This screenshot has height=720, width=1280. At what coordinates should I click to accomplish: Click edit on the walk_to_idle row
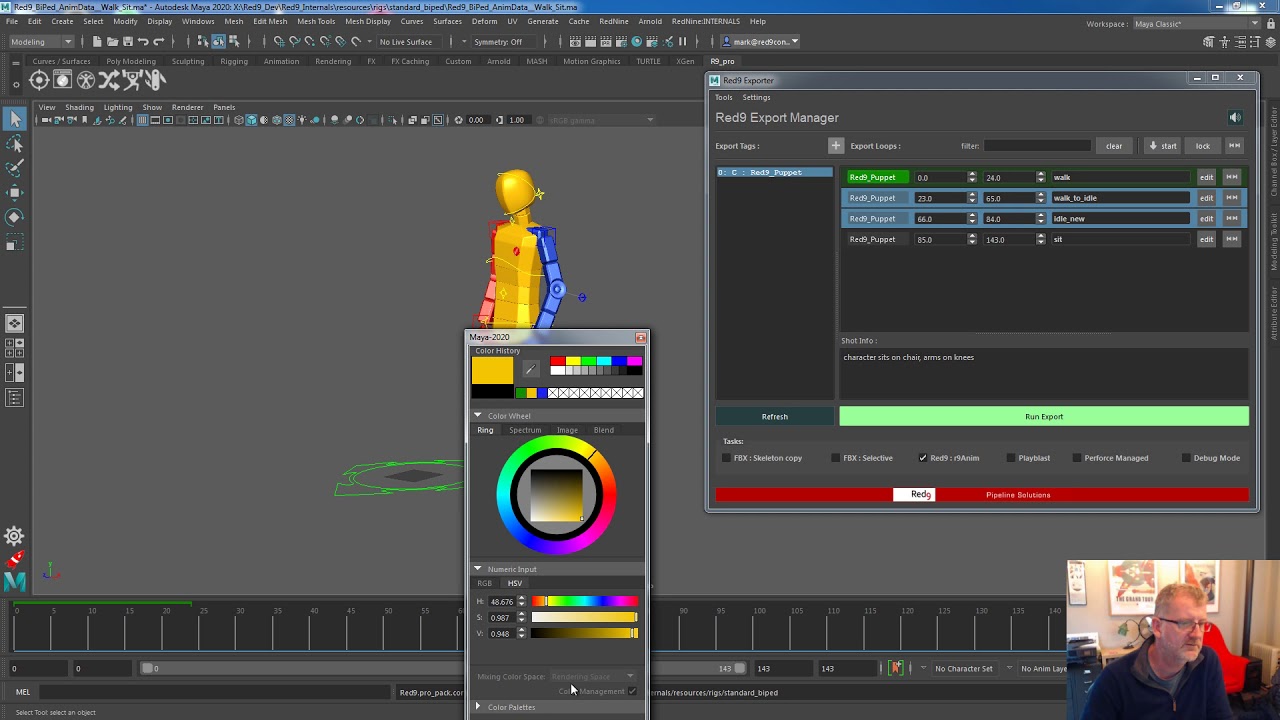coord(1207,198)
